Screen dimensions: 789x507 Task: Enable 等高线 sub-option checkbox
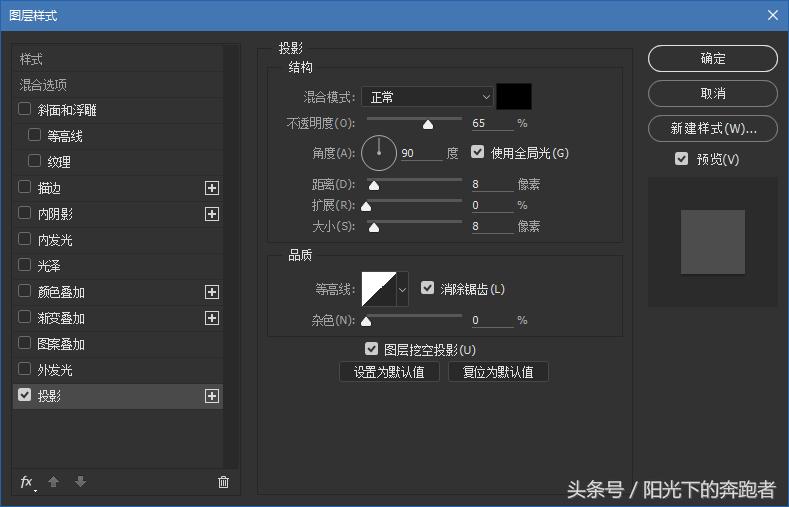[x=34, y=135]
